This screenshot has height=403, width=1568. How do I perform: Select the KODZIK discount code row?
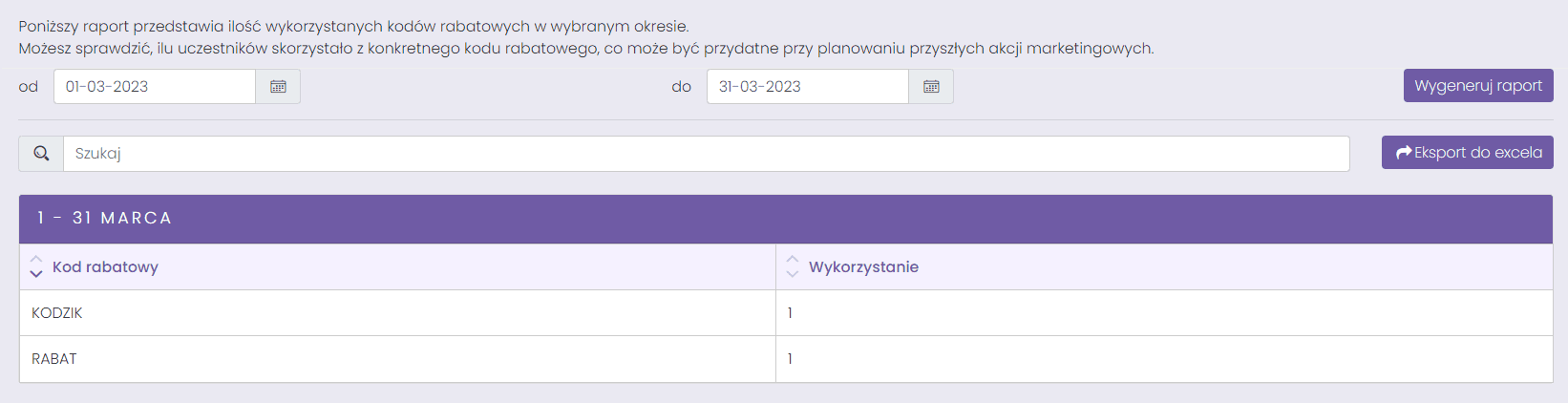point(786,313)
